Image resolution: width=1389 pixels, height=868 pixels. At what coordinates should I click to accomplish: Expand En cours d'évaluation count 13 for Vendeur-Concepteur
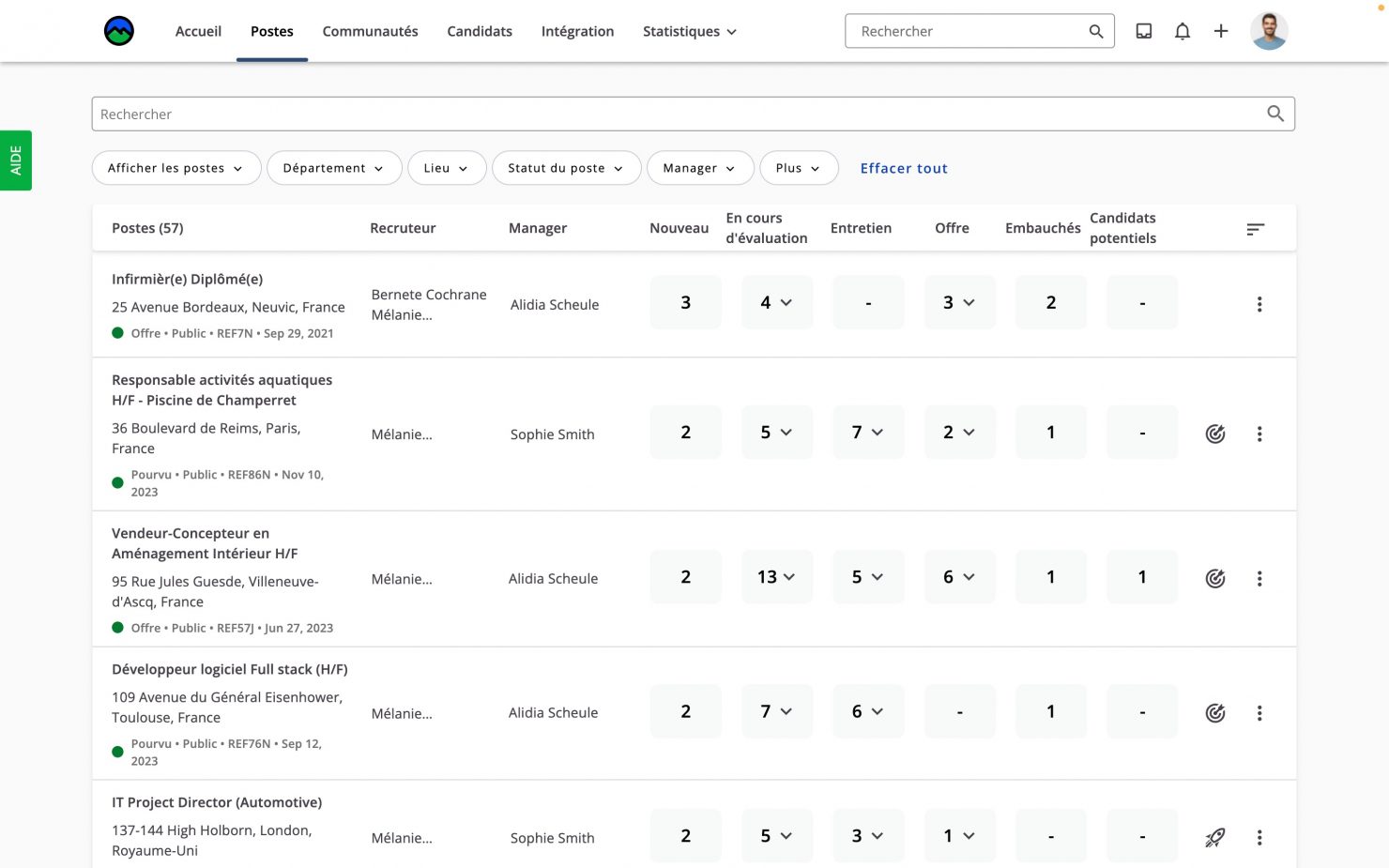click(776, 577)
